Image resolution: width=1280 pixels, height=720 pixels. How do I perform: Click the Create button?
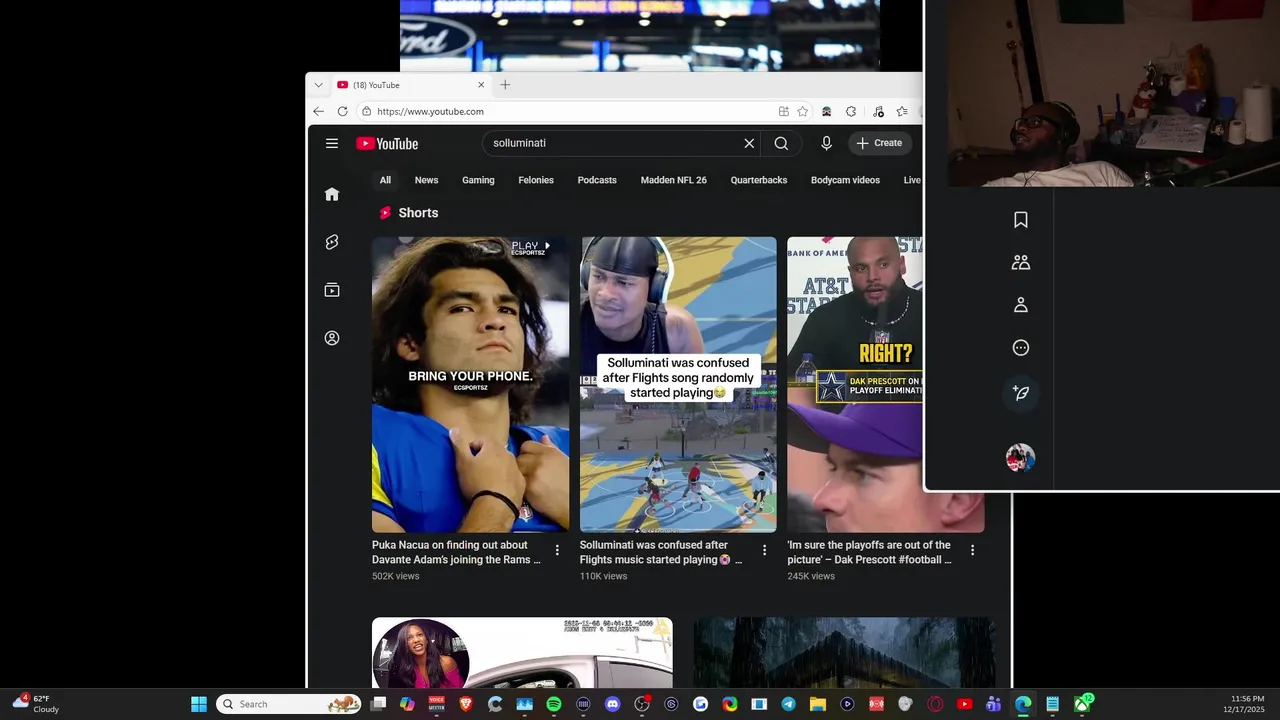(x=880, y=143)
